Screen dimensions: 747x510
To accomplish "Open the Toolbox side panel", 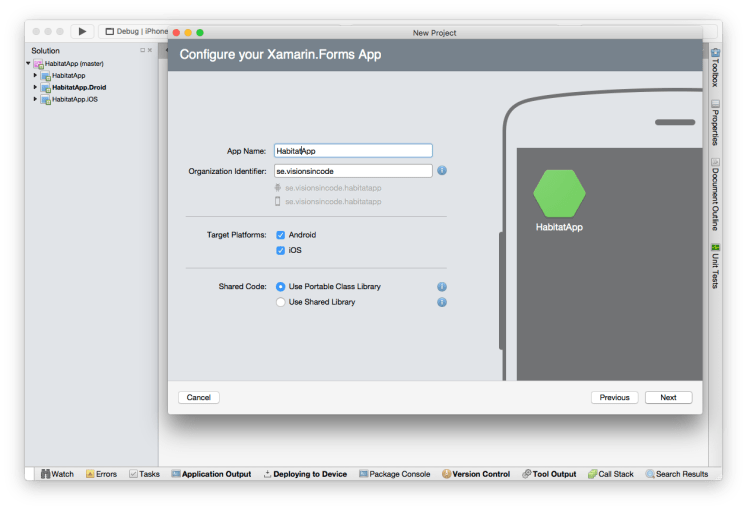I will tap(715, 67).
